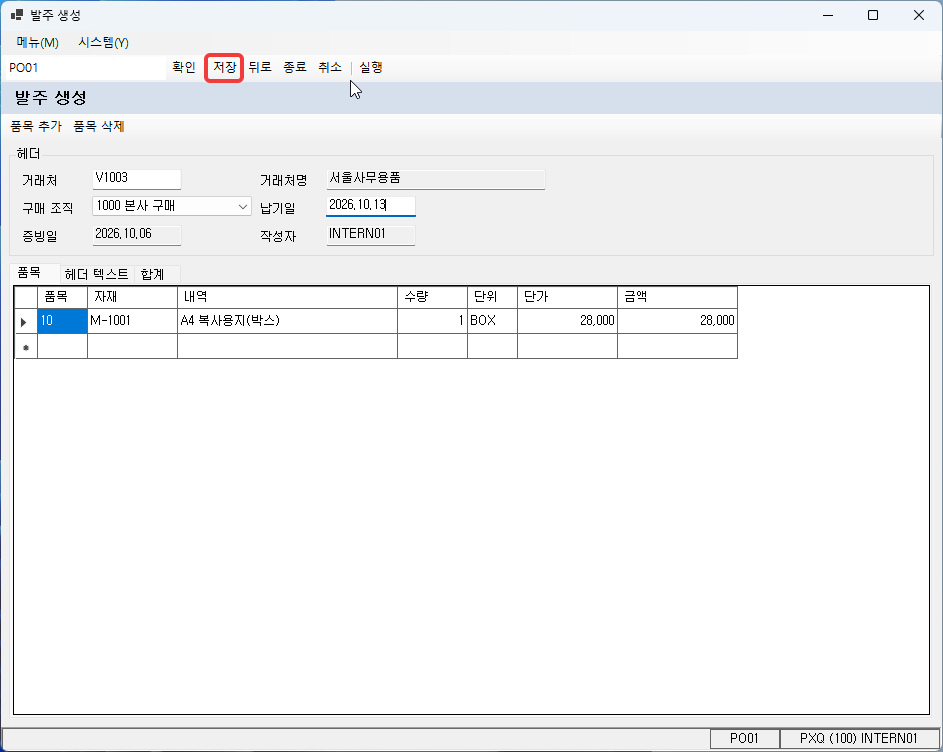The image size is (943, 752).
Task: Switch to the 헤더 텍스트 tab
Action: (96, 274)
